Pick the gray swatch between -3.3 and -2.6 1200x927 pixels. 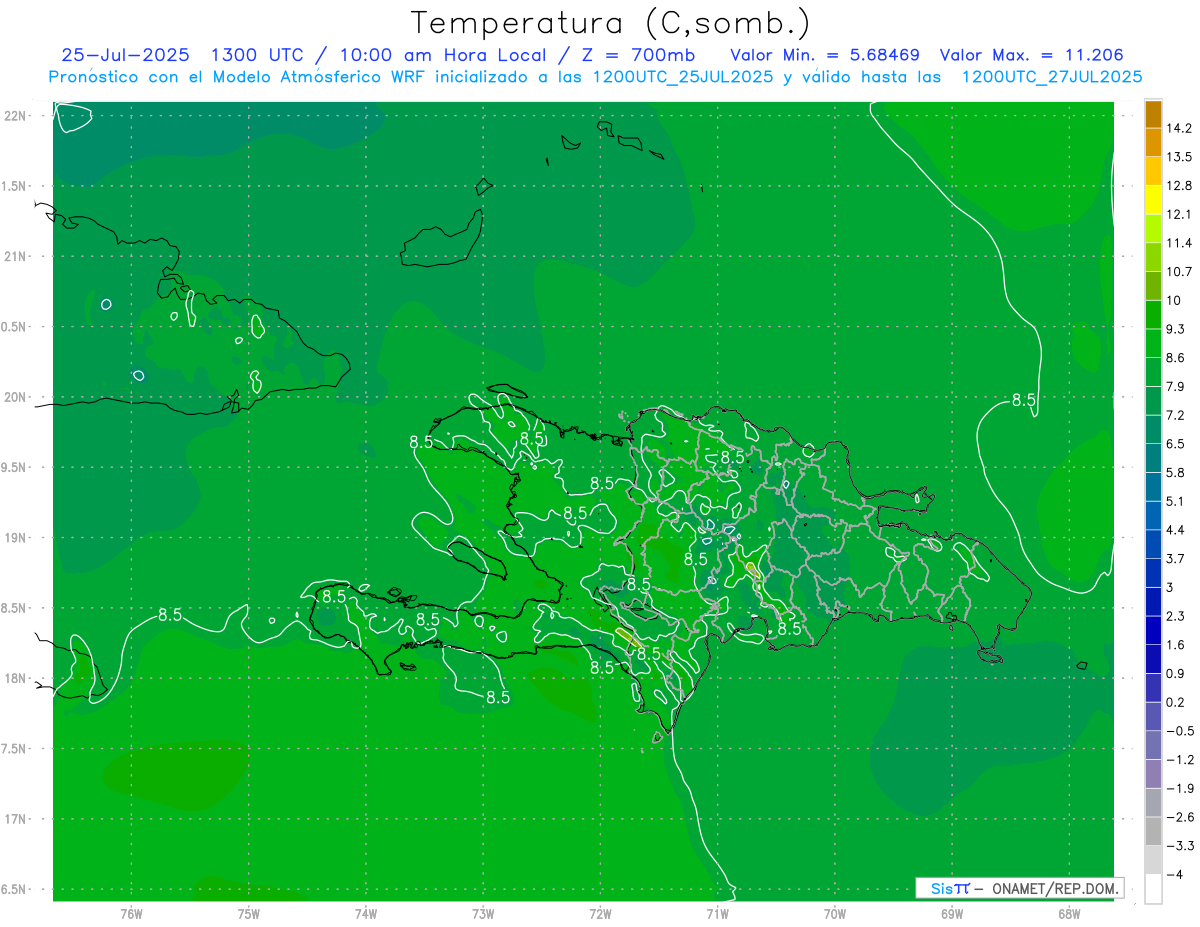pos(1153,831)
